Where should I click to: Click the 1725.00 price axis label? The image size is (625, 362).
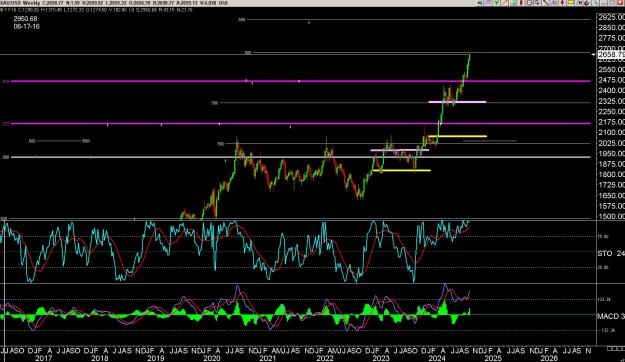pyautogui.click(x=611, y=185)
